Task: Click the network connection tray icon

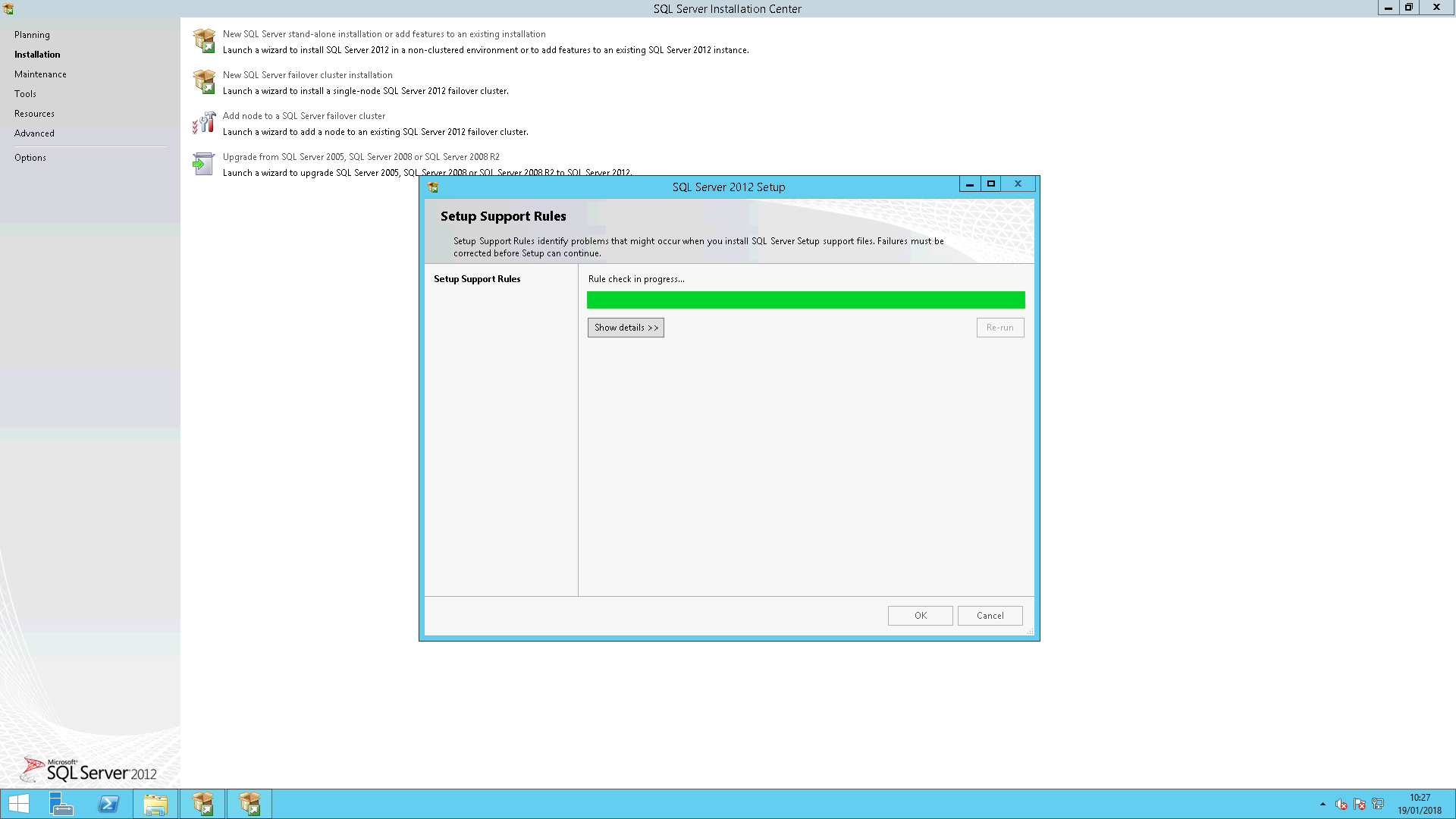Action: click(x=1378, y=804)
